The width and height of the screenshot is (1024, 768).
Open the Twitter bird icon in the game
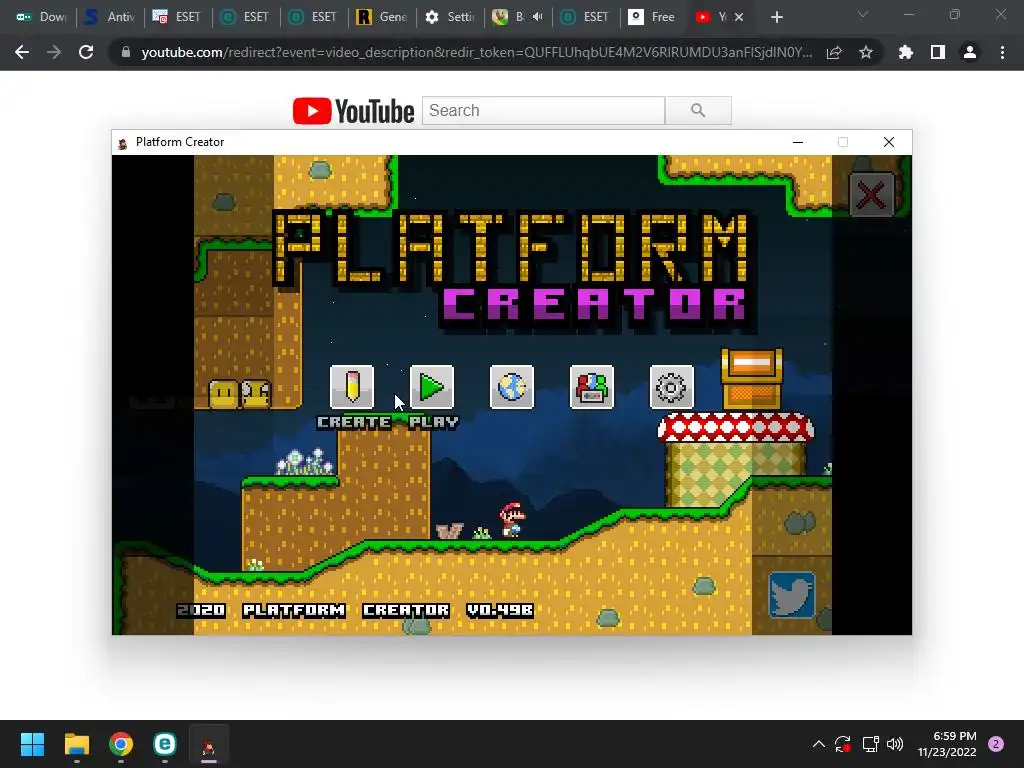[x=792, y=594]
